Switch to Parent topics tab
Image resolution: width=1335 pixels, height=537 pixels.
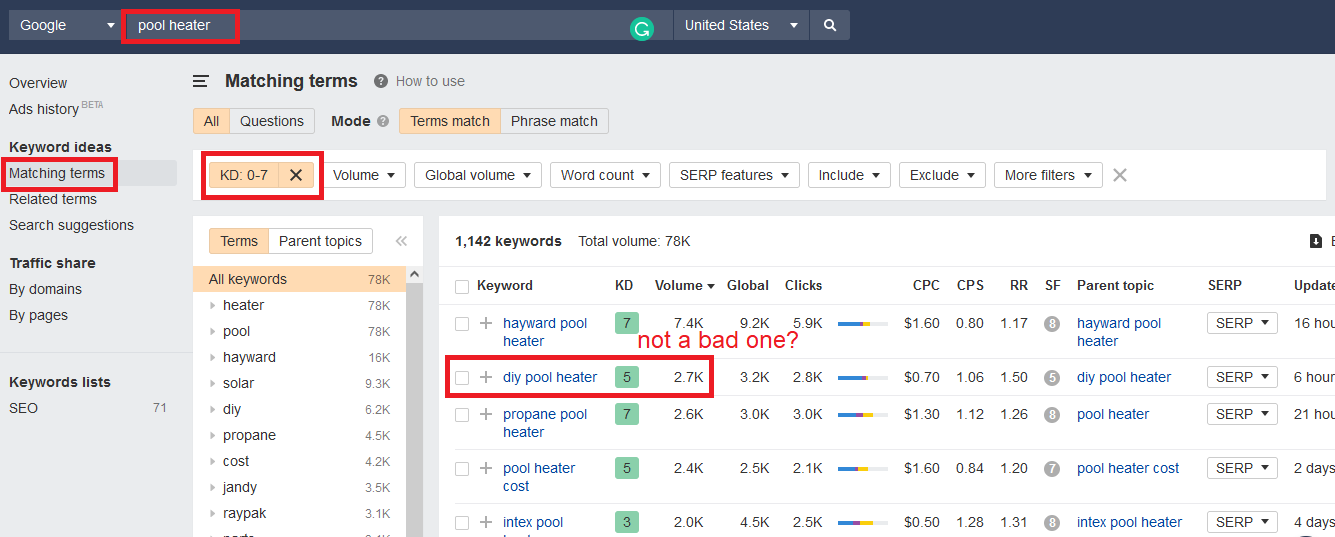tap(320, 241)
